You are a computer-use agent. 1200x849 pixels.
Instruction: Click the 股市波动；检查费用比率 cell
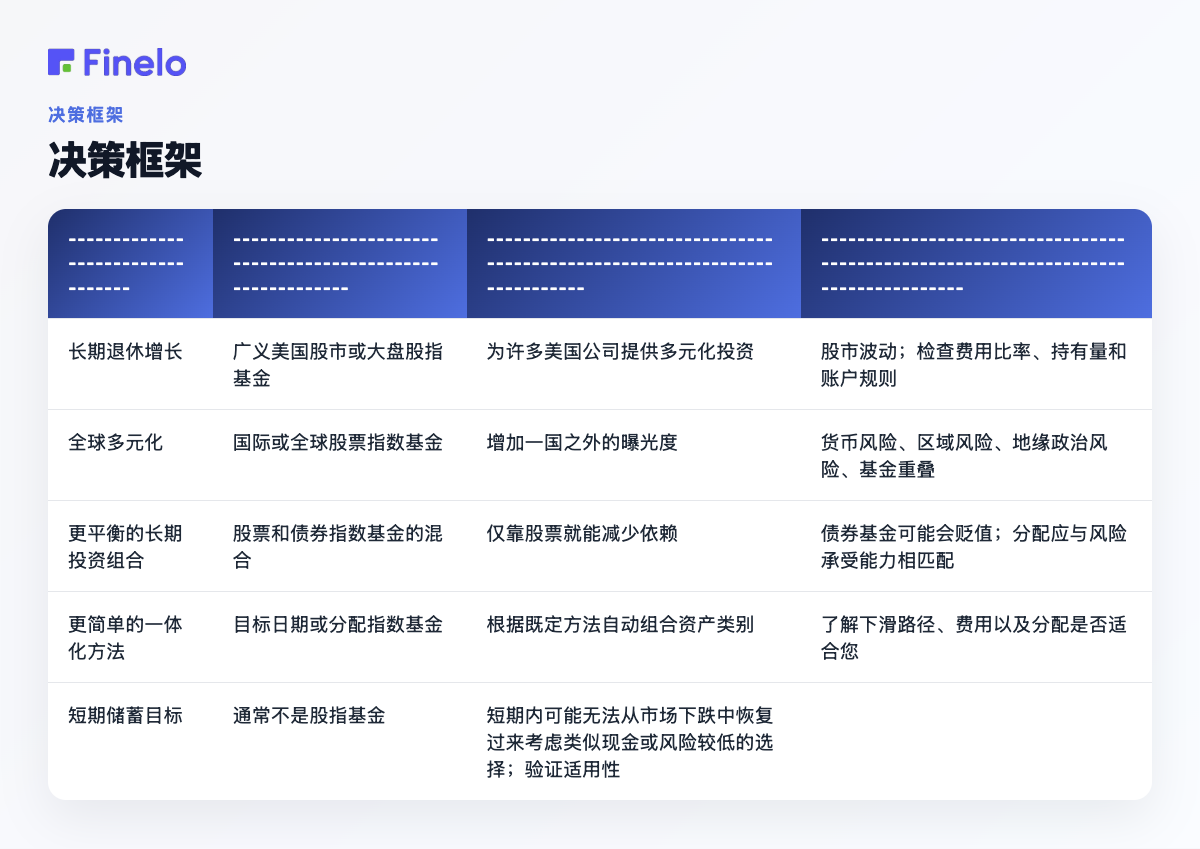[976, 364]
